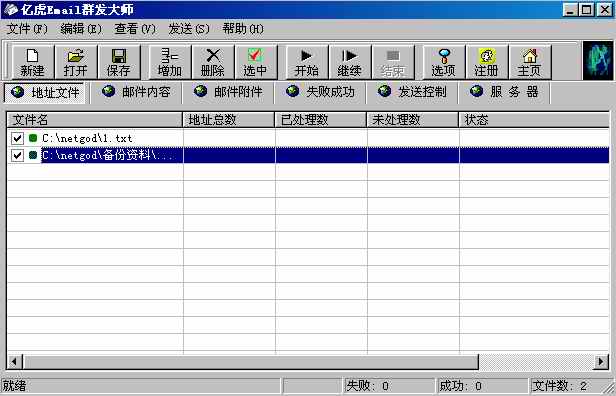Sort by the 文件名 column header

(95, 120)
